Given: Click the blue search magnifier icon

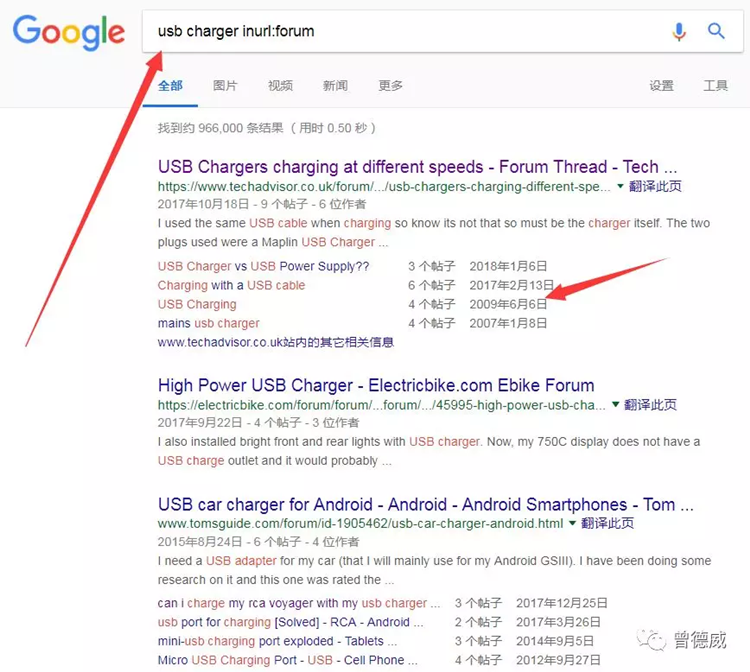Looking at the screenshot, I should click(x=716, y=31).
